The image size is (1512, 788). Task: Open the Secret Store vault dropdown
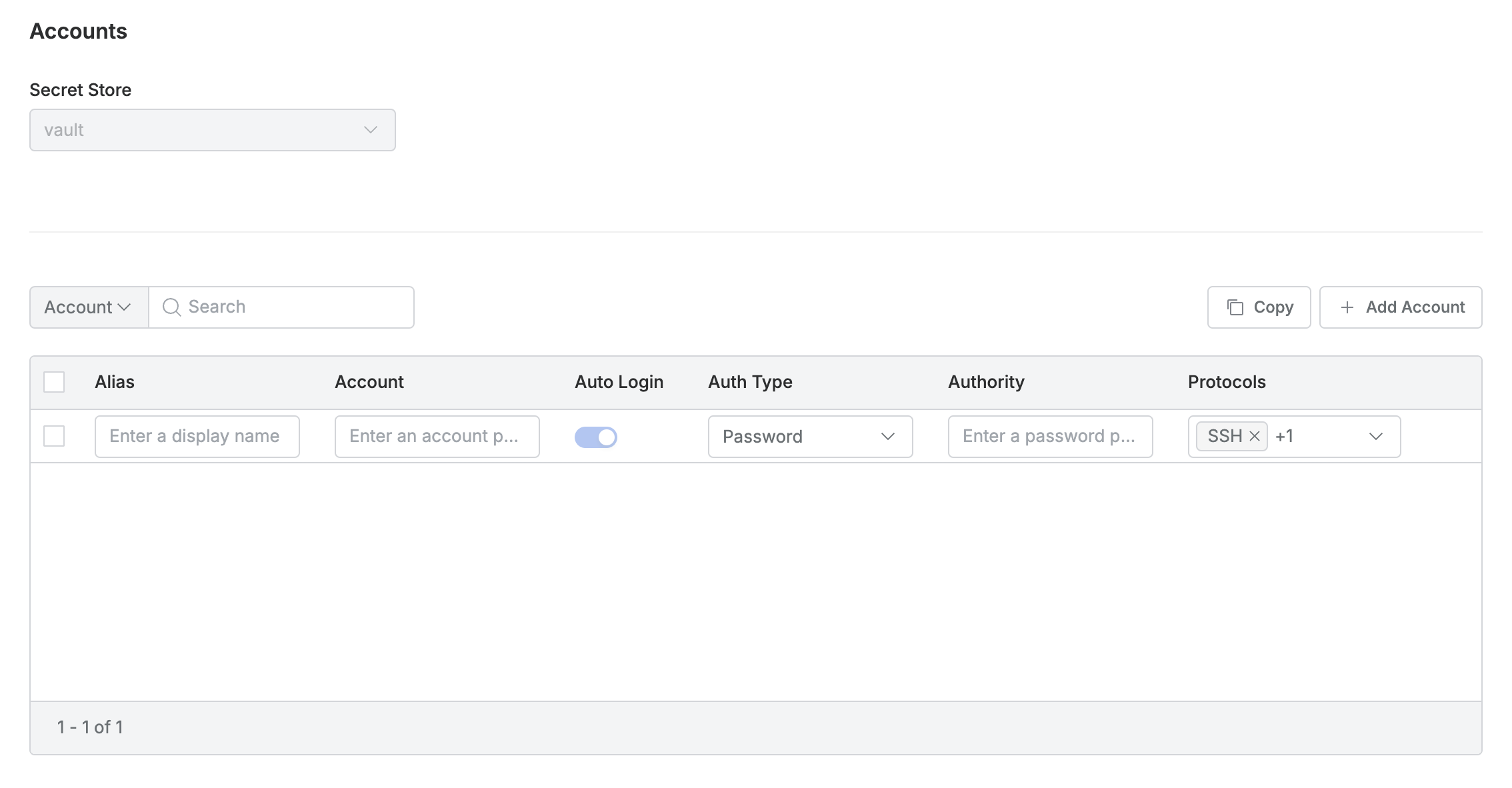tap(212, 130)
